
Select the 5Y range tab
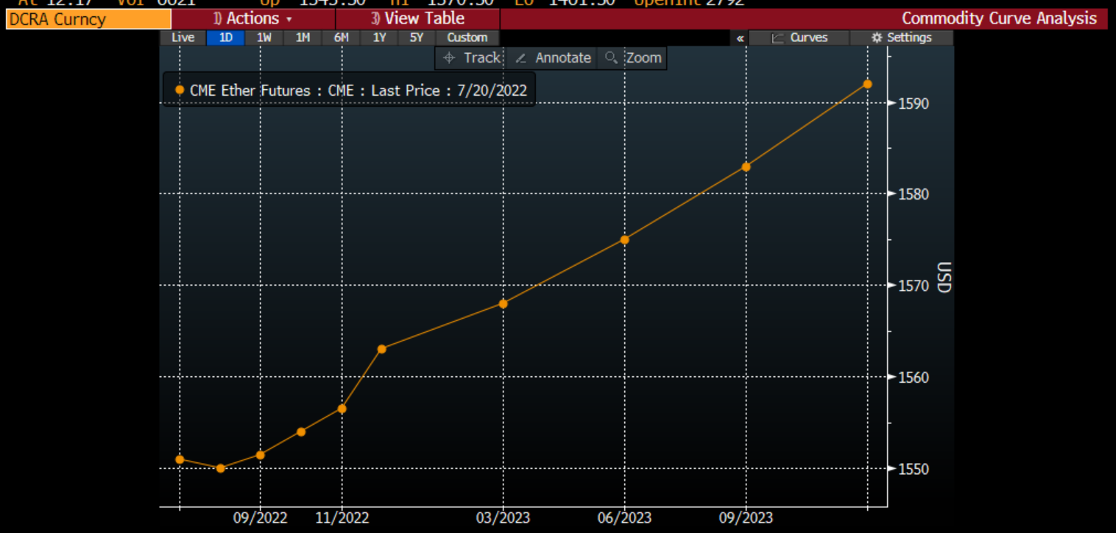[x=417, y=37]
